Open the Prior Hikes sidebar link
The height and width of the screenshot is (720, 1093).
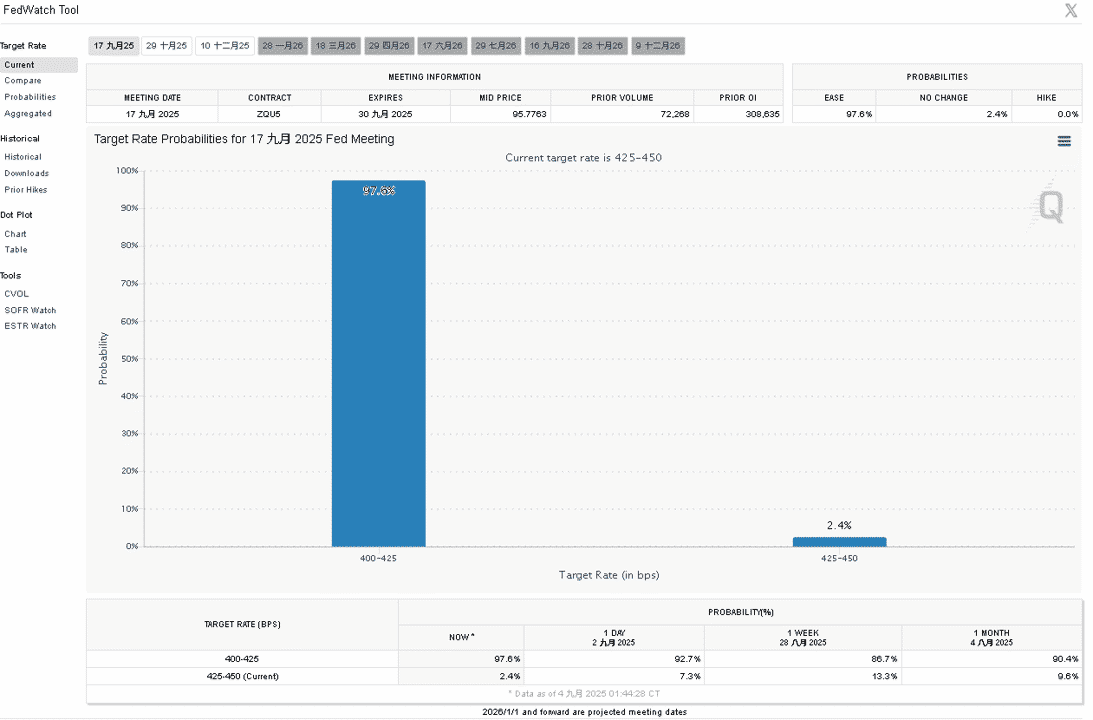coord(26,190)
